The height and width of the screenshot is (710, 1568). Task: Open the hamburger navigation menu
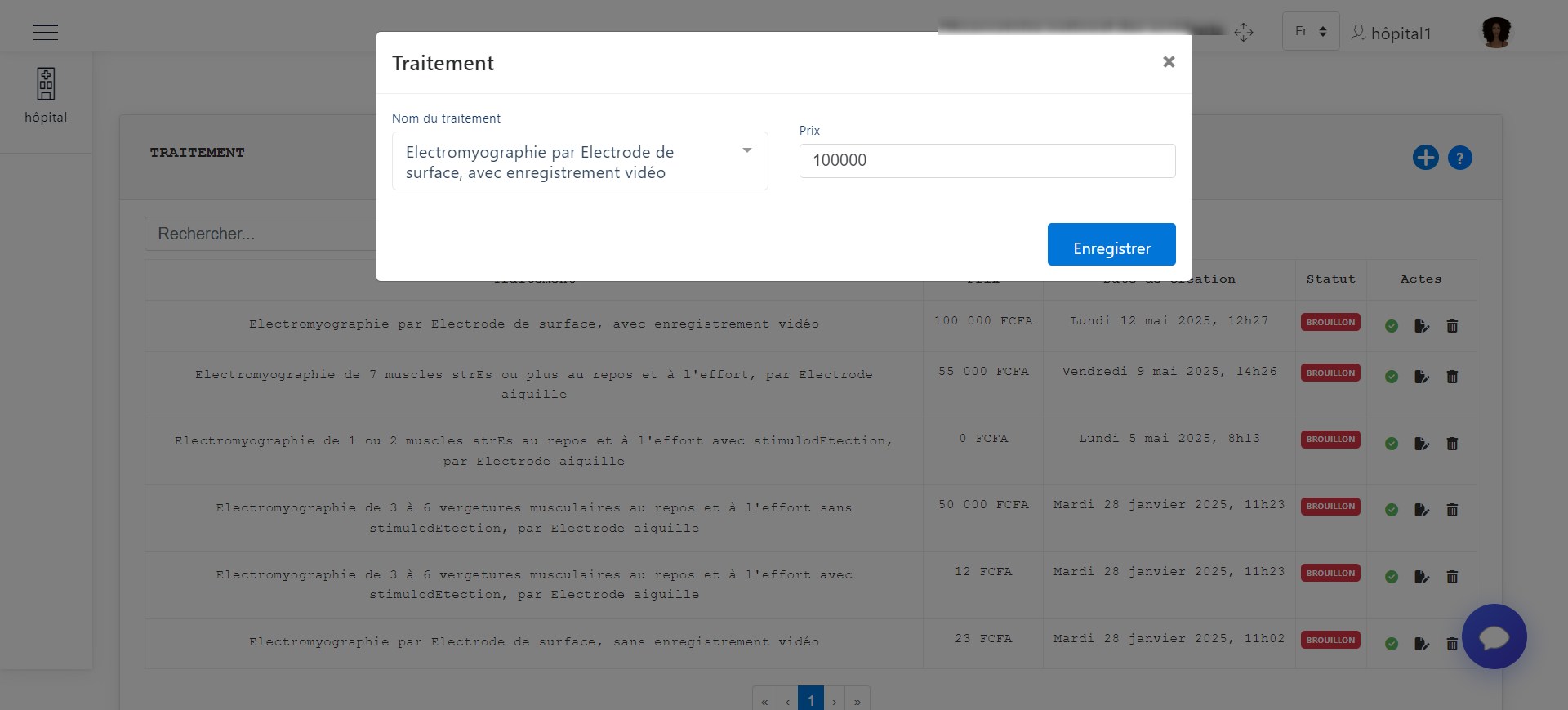click(x=46, y=32)
